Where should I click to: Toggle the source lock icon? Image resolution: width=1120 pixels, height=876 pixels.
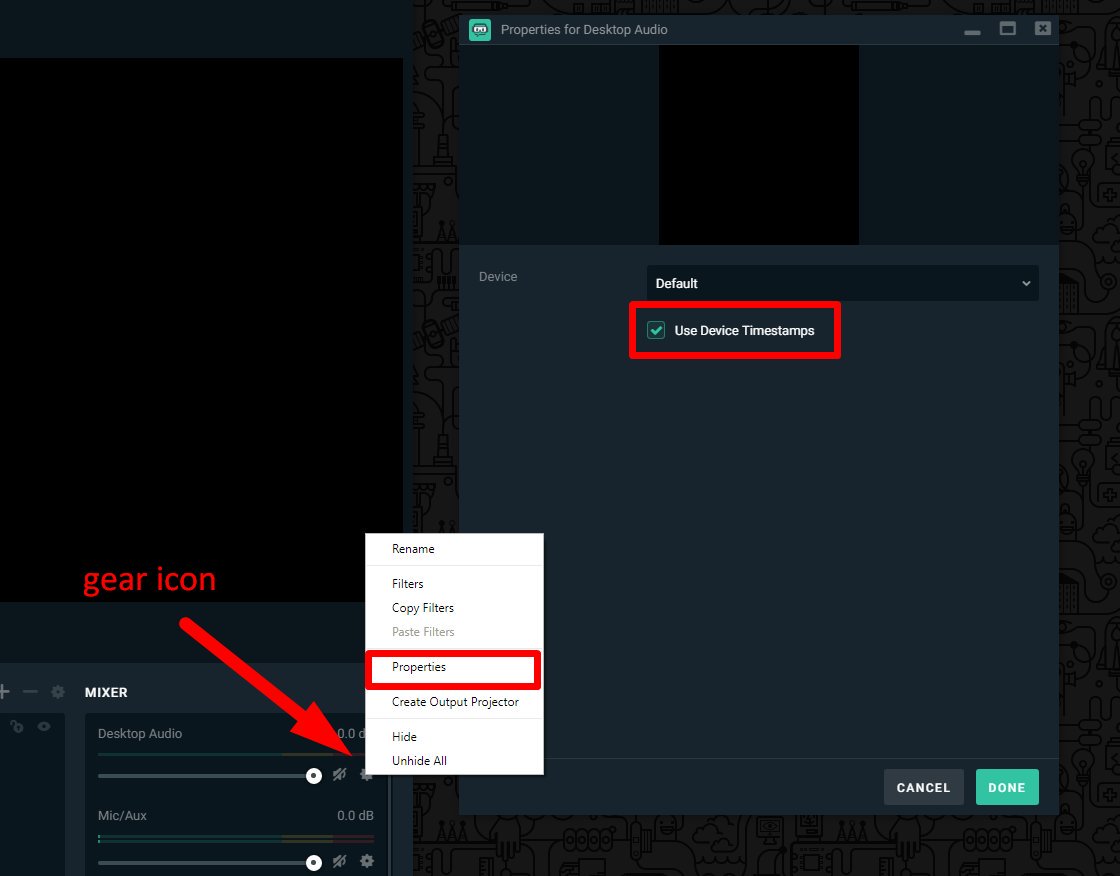[x=17, y=727]
